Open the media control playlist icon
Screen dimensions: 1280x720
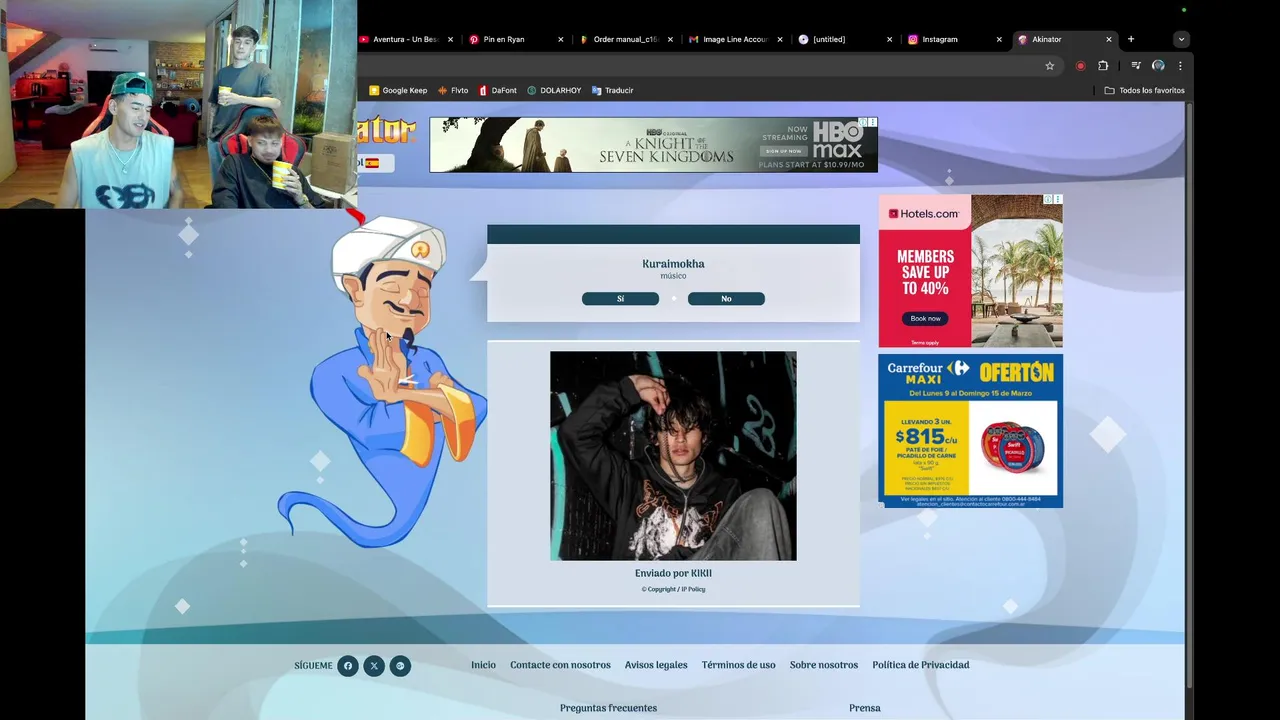point(1136,66)
